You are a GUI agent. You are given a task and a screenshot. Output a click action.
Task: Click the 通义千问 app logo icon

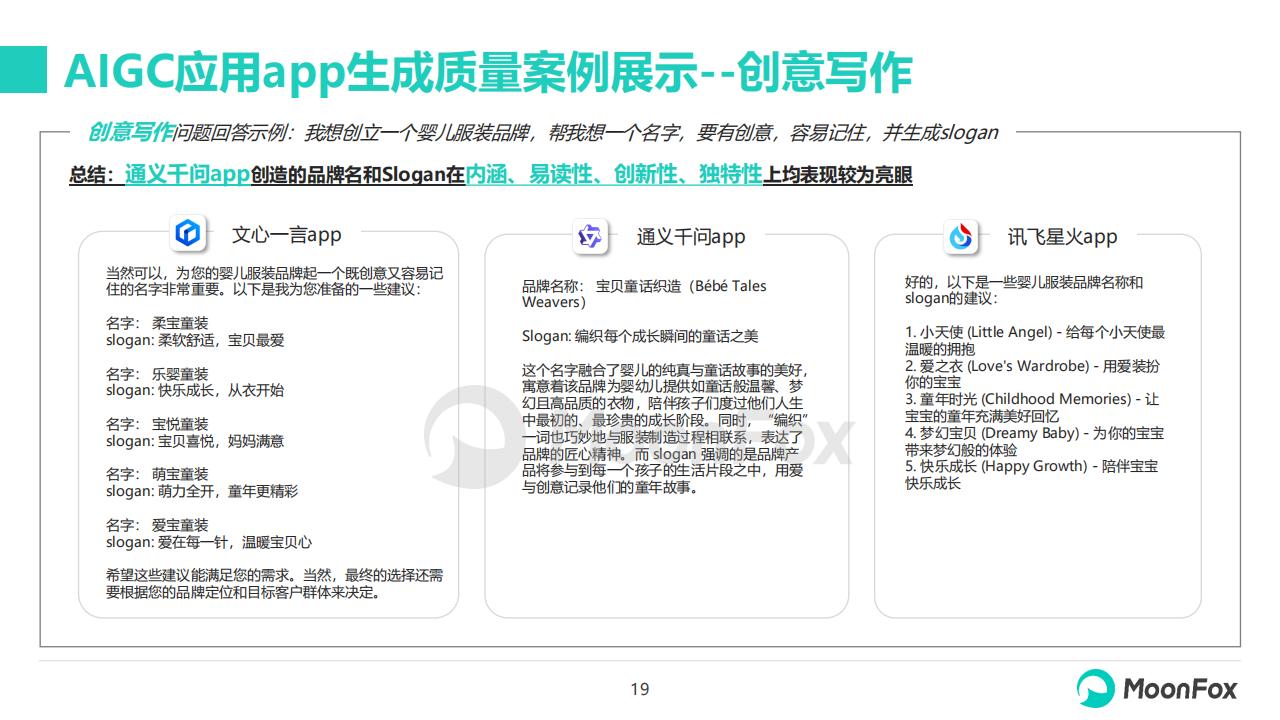(x=591, y=236)
